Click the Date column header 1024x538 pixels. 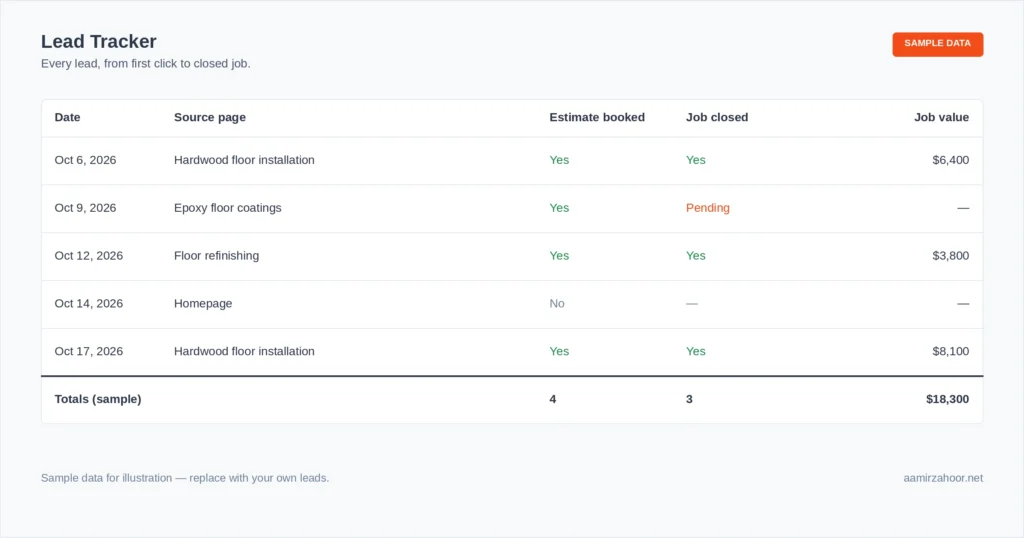coord(67,118)
